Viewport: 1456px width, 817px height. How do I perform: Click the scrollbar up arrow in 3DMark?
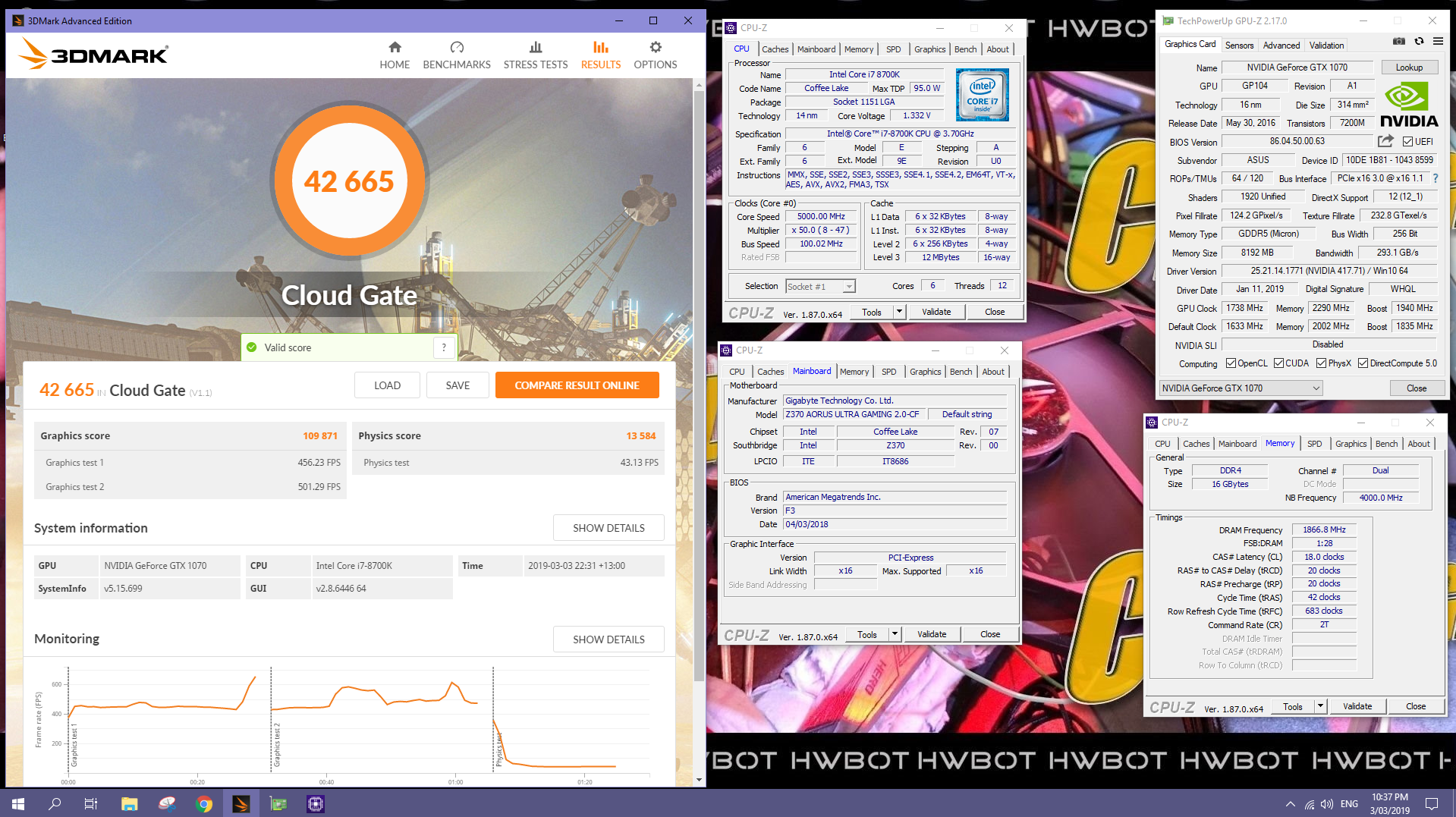tap(699, 84)
